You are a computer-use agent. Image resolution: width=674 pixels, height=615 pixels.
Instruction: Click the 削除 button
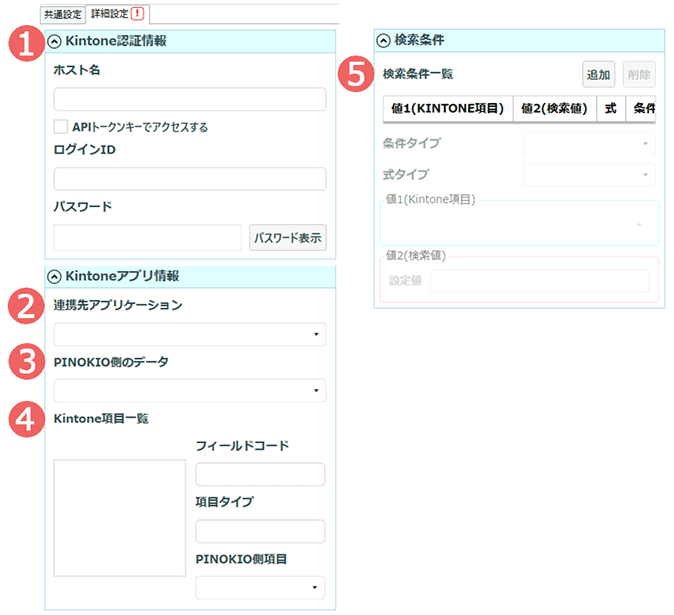click(x=639, y=74)
